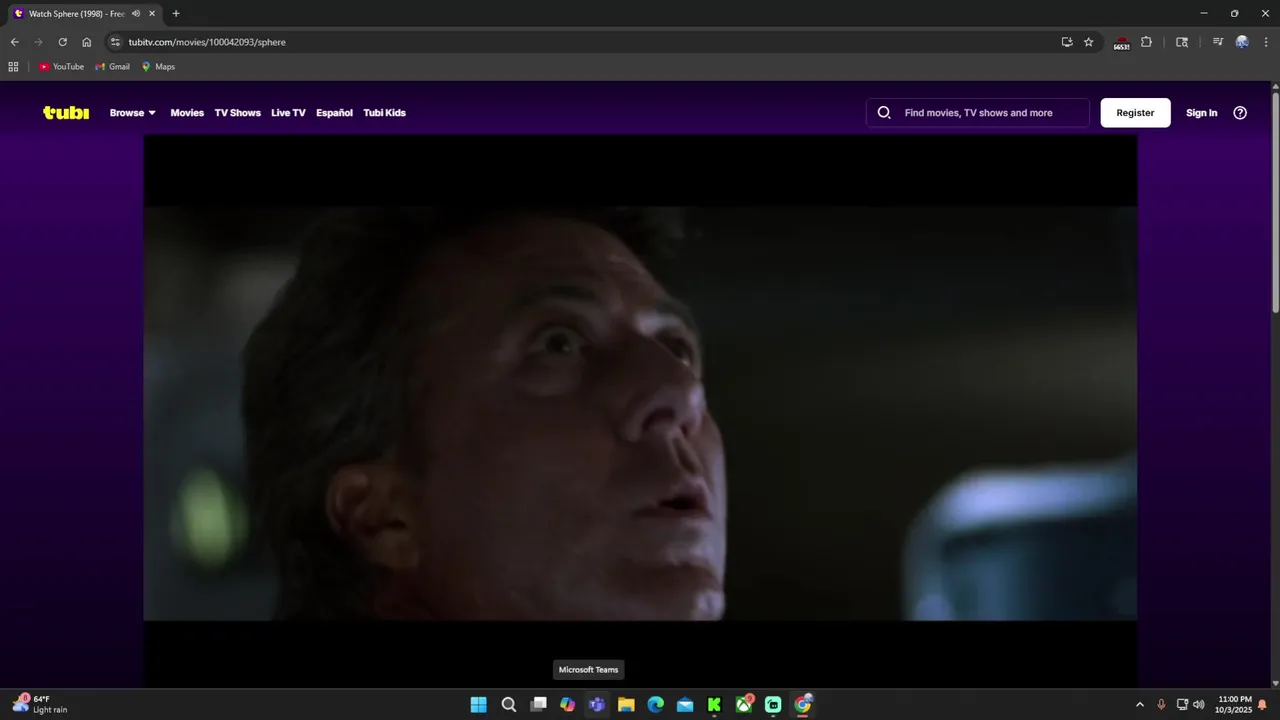The height and width of the screenshot is (720, 1280).
Task: Open the media controls icon
Action: click(1217, 42)
